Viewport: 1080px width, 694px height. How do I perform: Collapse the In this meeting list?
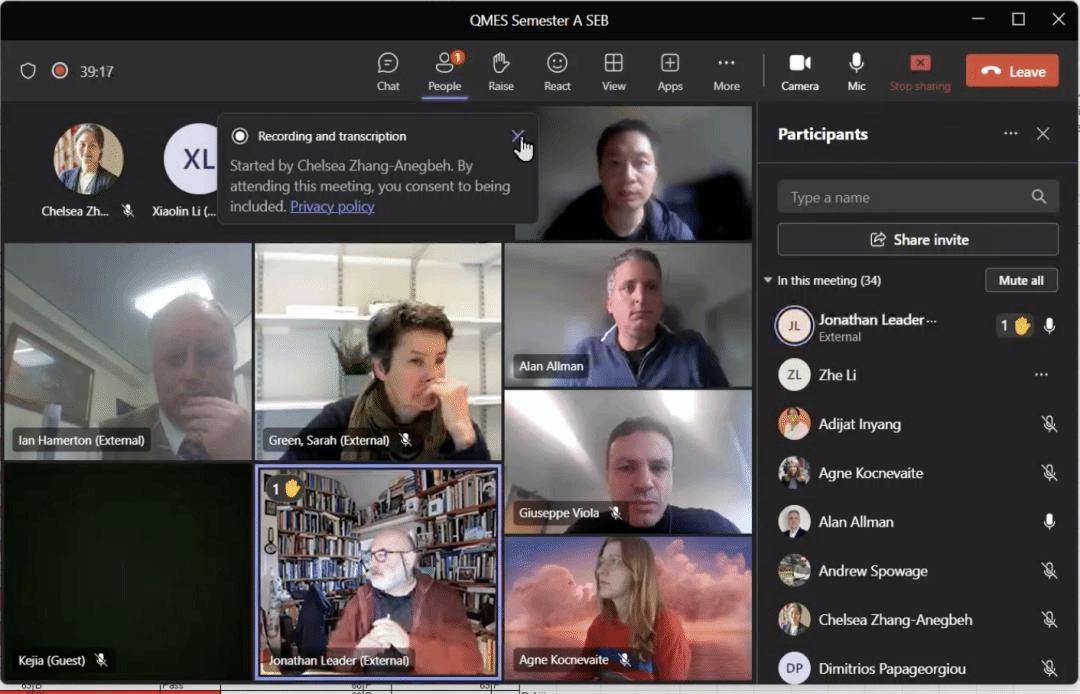click(768, 281)
